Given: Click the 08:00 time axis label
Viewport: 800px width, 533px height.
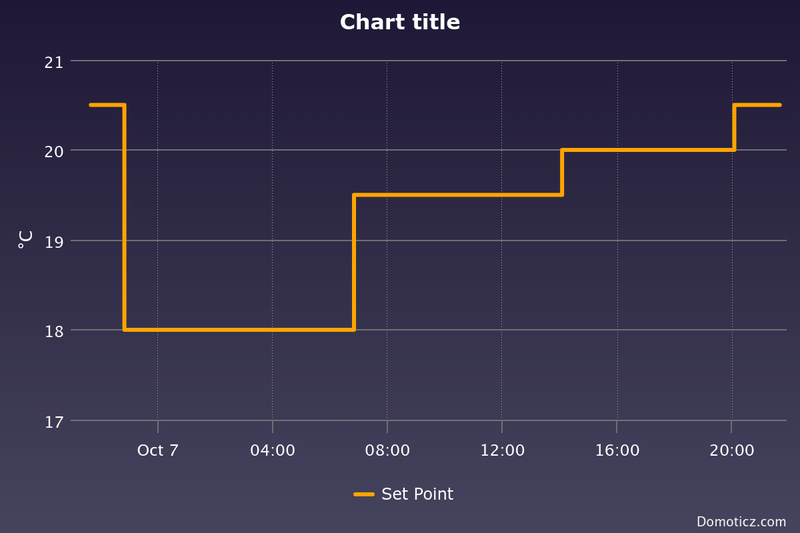Looking at the screenshot, I should click(387, 451).
